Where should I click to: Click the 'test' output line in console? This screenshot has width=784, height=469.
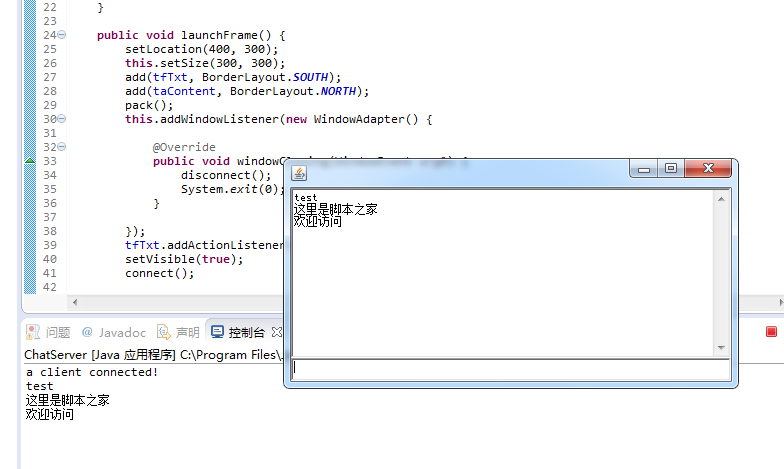(x=40, y=386)
